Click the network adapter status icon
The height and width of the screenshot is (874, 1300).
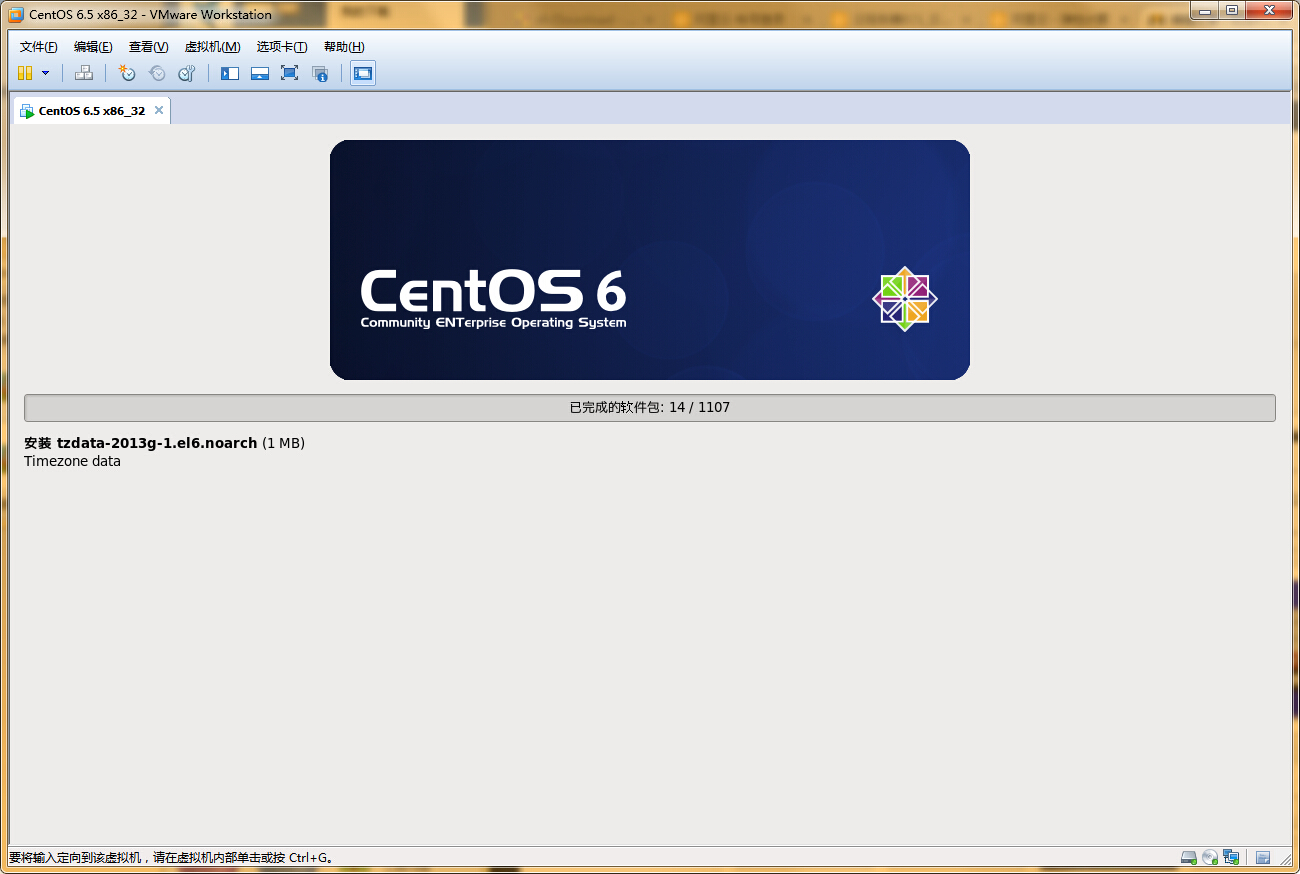coord(1231,857)
